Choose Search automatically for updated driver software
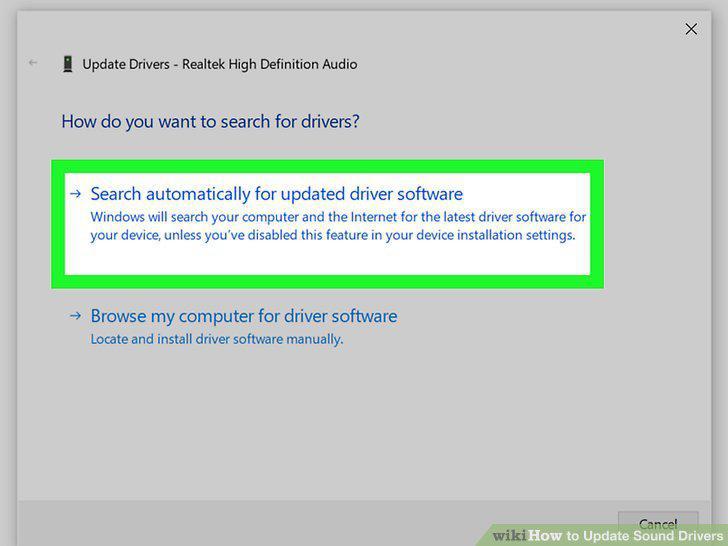Viewport: 728px width, 546px height. 327,224
